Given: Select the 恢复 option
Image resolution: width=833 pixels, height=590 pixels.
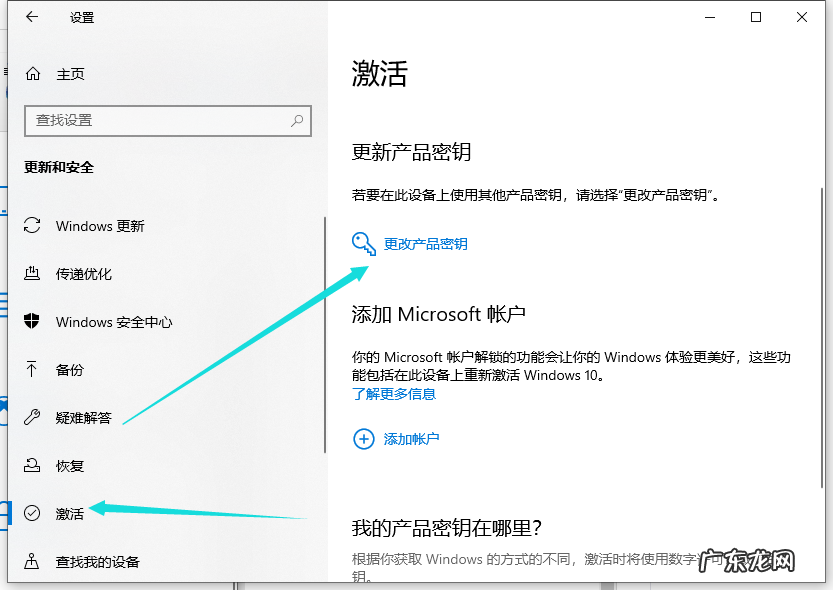Looking at the screenshot, I should (70, 465).
